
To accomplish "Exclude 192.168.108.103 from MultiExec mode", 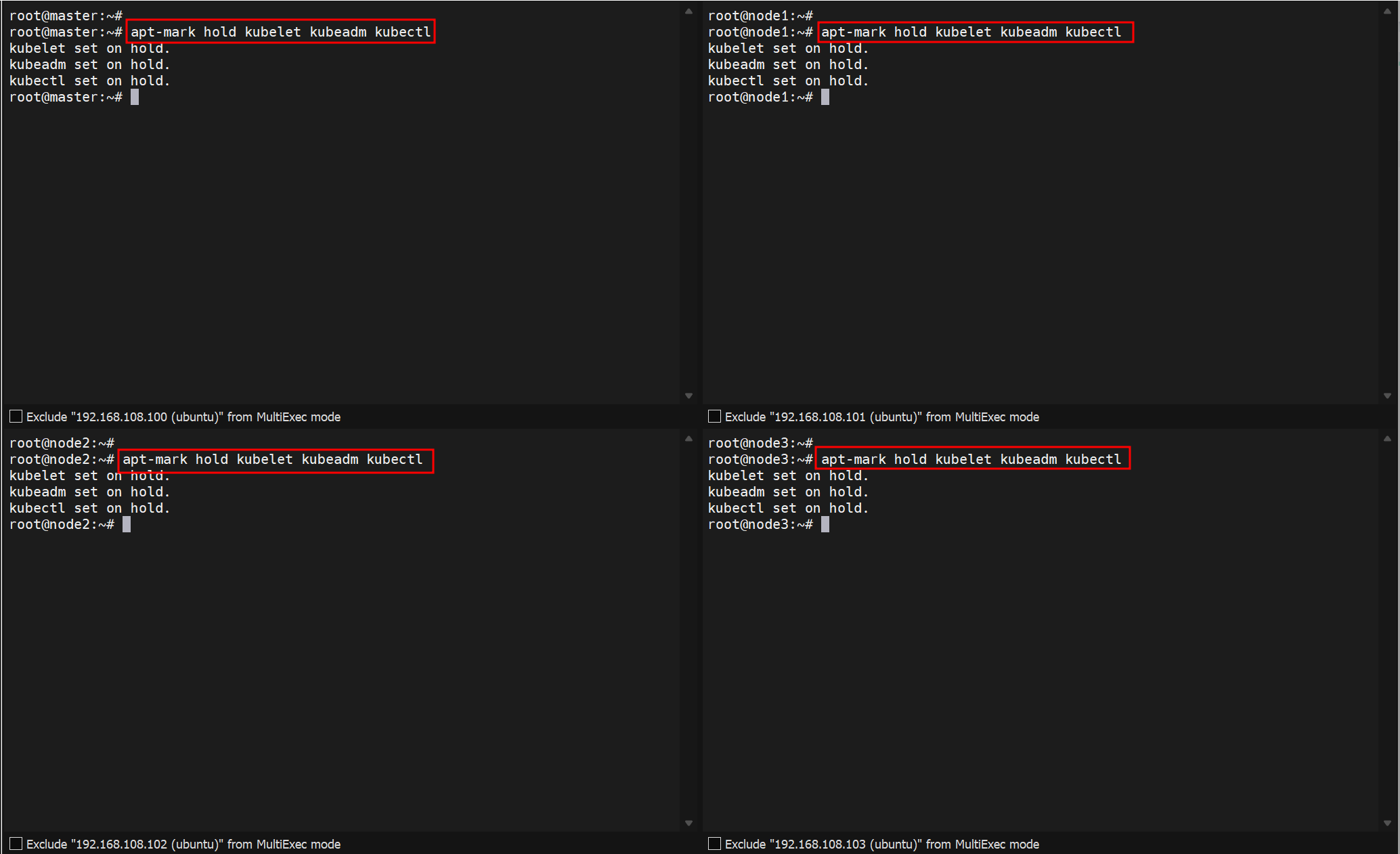I will tap(714, 844).
